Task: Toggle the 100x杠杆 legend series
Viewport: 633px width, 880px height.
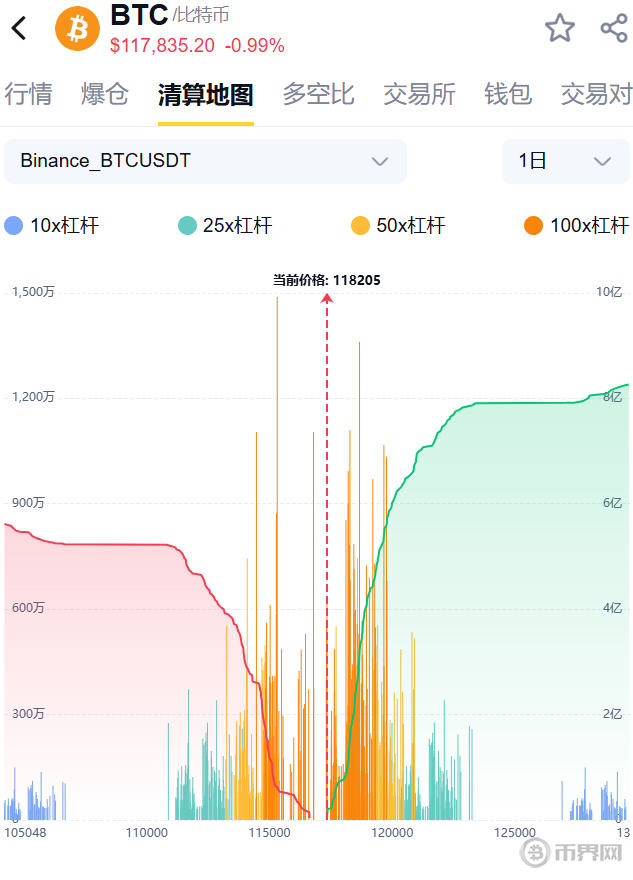Action: pos(576,225)
